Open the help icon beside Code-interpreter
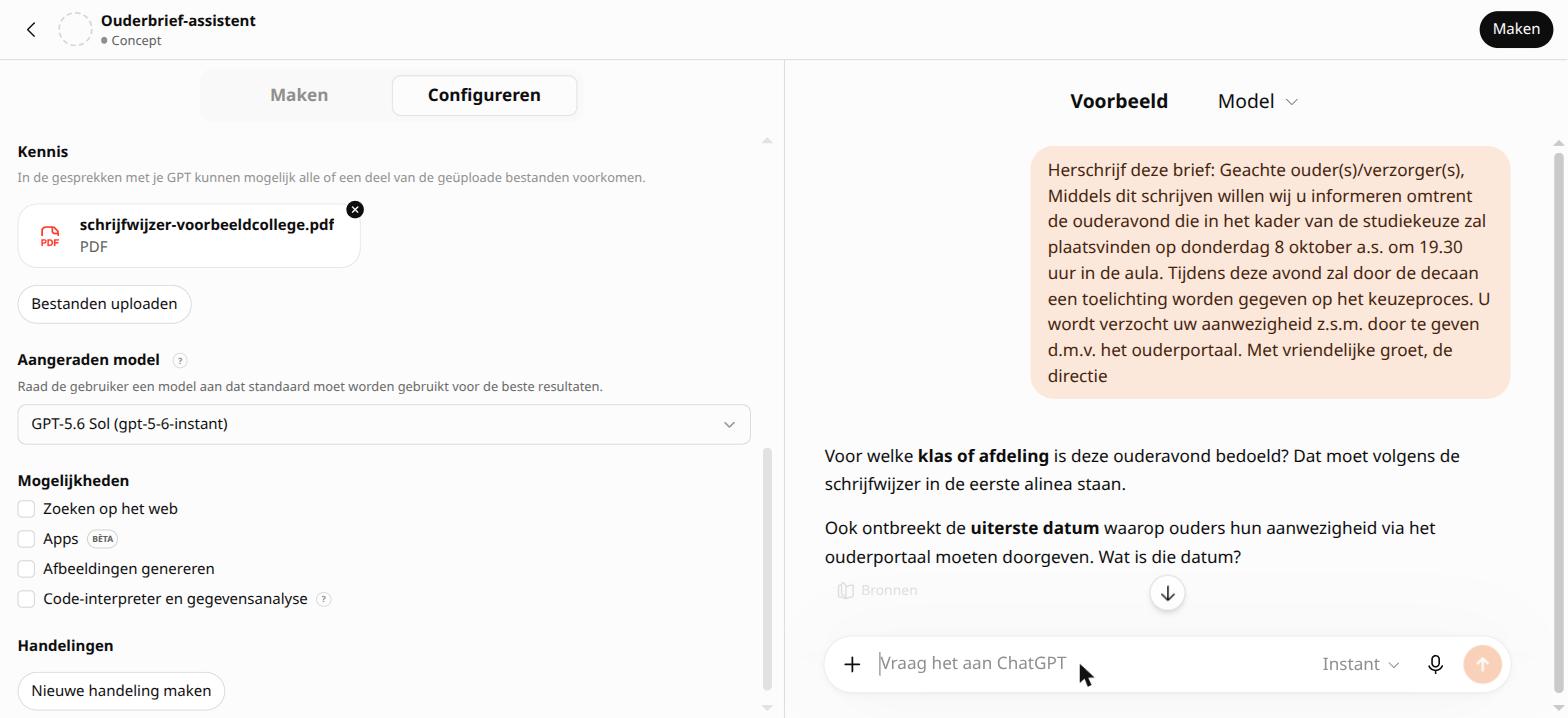 coord(323,599)
